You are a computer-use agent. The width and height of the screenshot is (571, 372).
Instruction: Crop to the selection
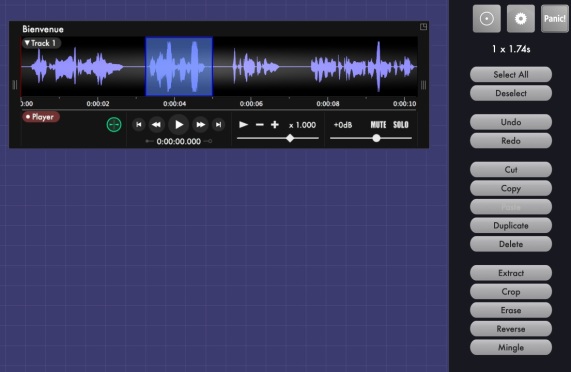point(511,292)
